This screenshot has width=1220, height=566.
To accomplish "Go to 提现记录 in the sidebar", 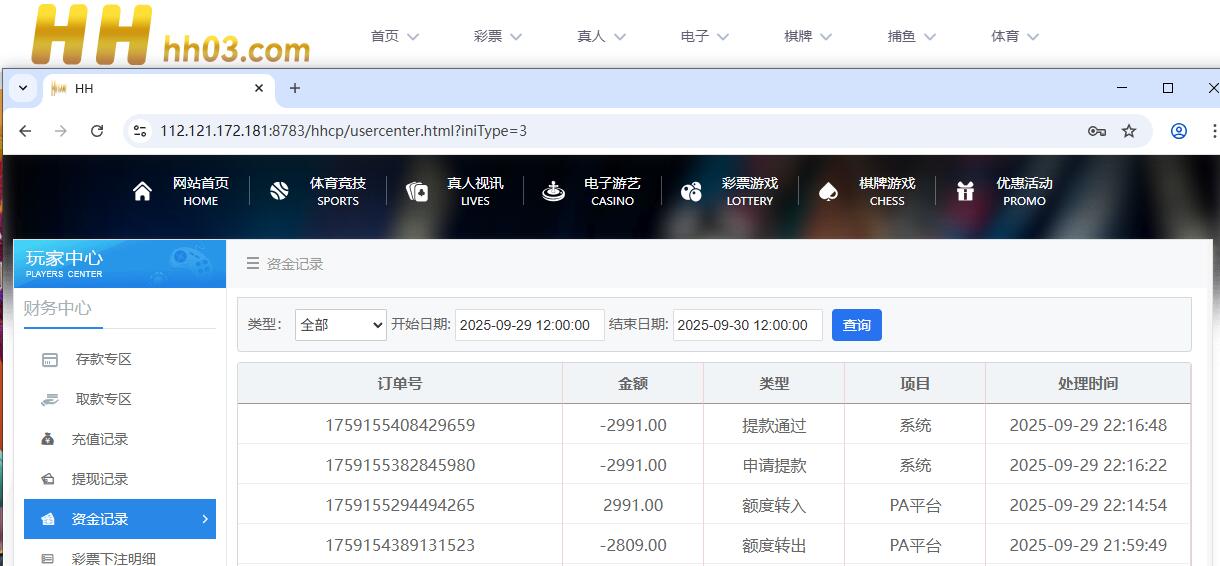I will pos(100,480).
